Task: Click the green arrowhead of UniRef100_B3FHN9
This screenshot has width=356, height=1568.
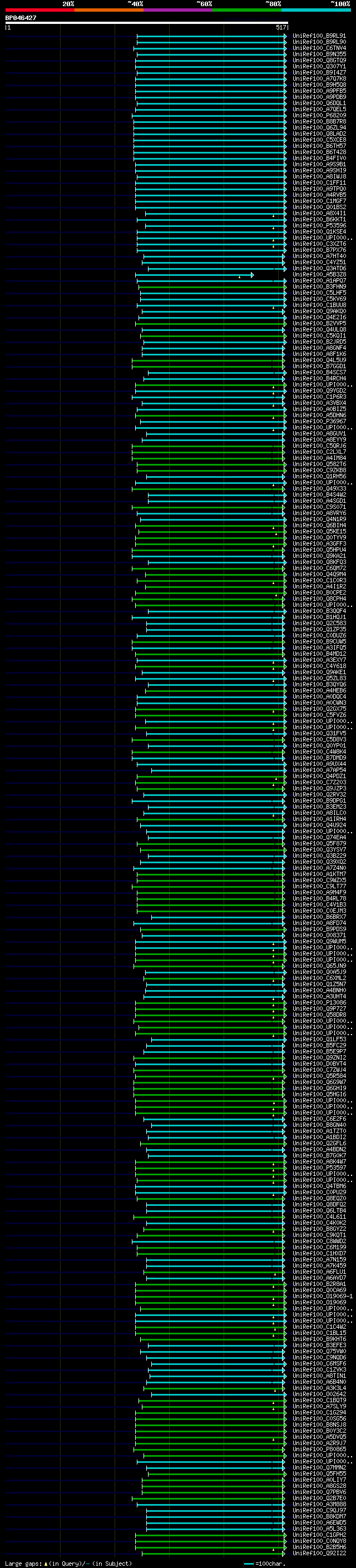Action: (x=285, y=286)
